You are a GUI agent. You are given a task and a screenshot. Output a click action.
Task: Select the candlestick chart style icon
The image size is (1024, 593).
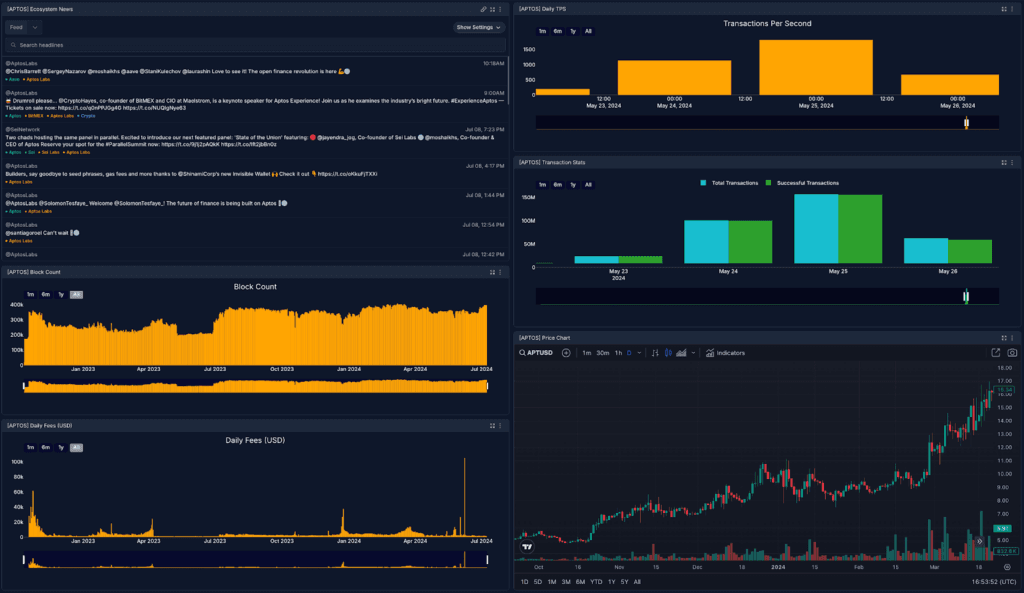[x=668, y=352]
